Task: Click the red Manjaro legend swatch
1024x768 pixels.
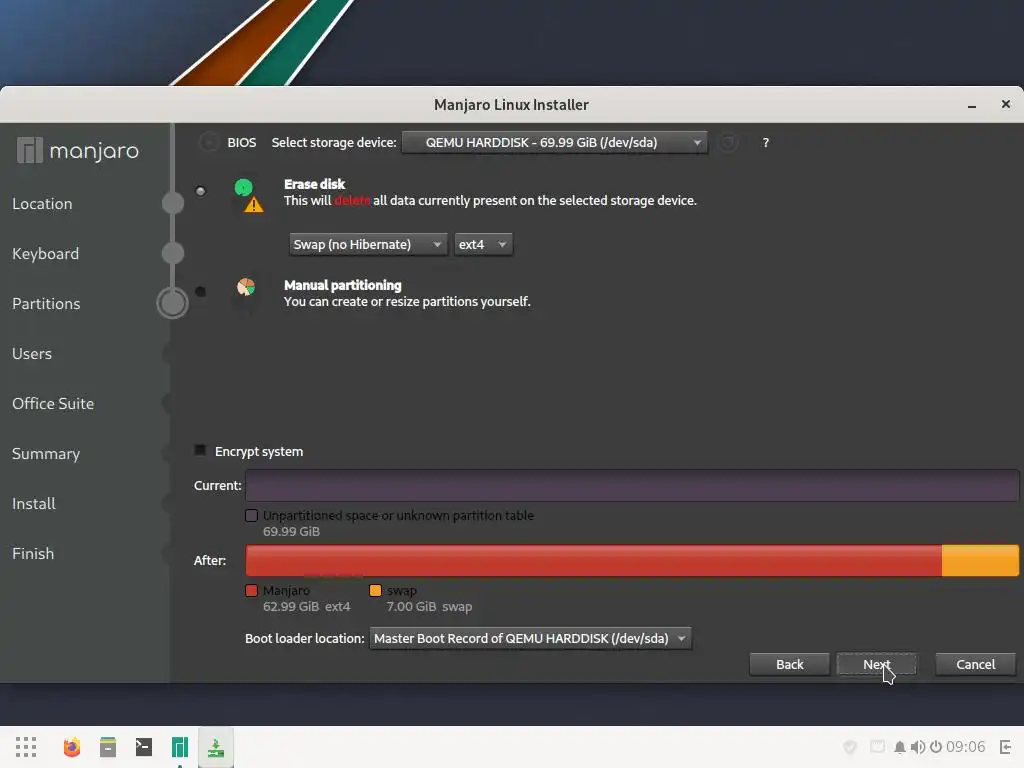Action: point(251,590)
